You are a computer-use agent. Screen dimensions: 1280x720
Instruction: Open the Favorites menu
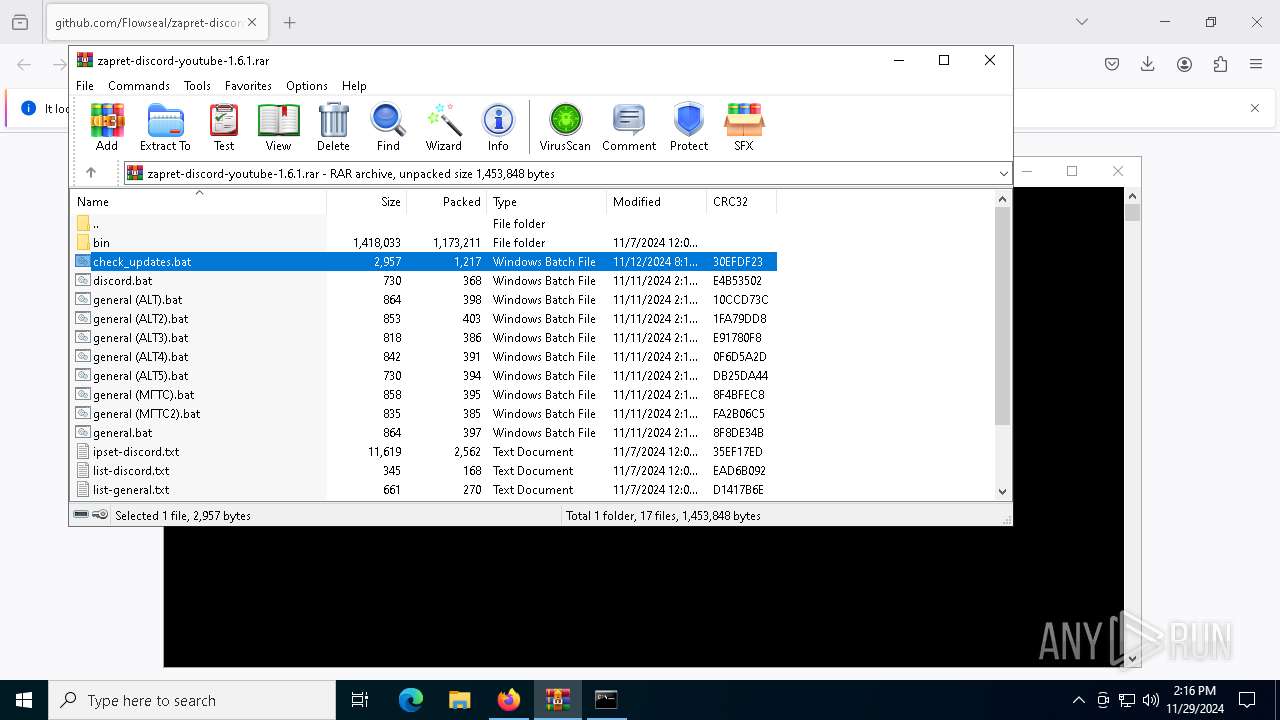point(248,86)
